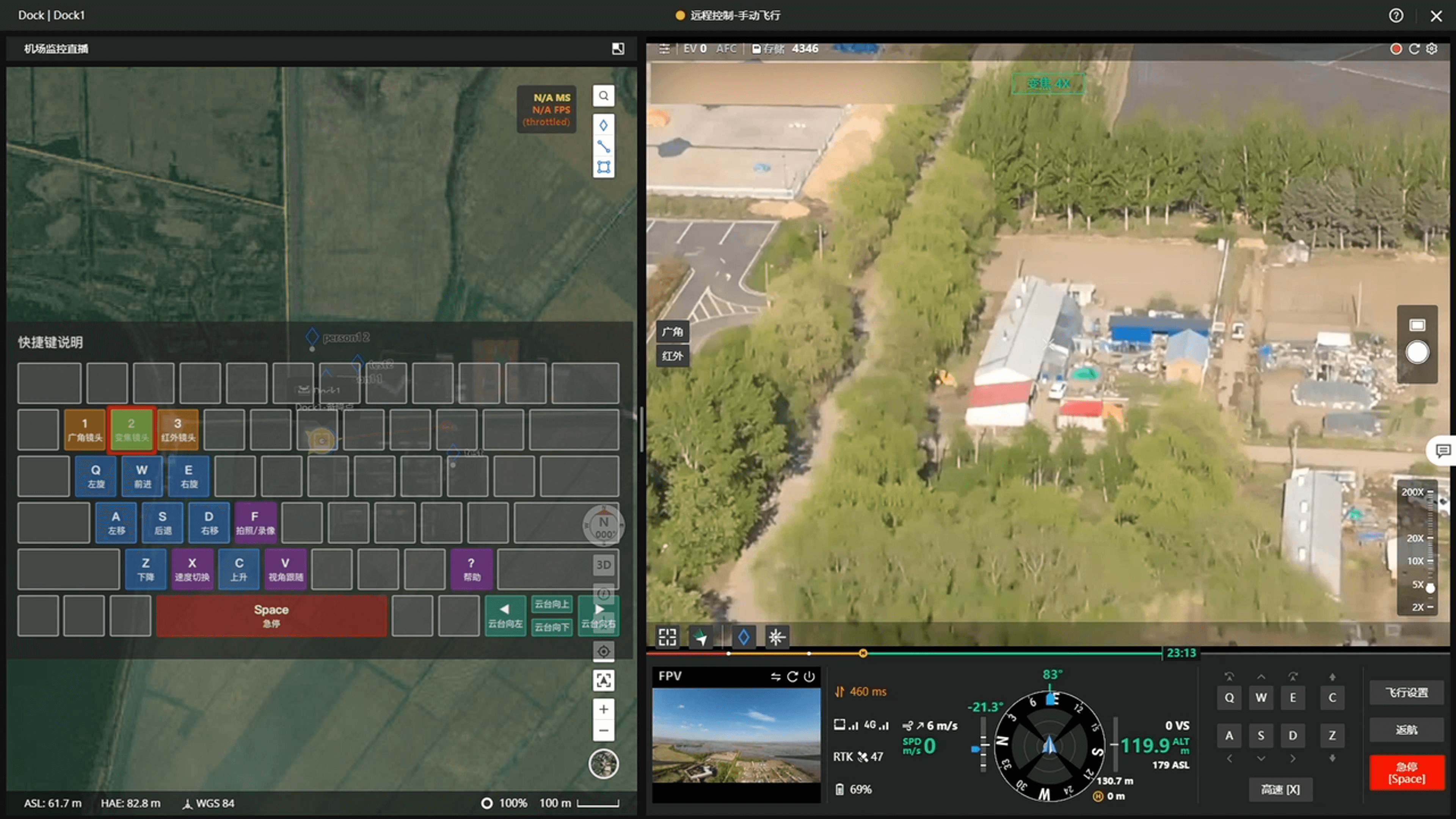Viewport: 1456px width, 819px height.
Task: Swap the FPV view with main view
Action: pos(775,676)
